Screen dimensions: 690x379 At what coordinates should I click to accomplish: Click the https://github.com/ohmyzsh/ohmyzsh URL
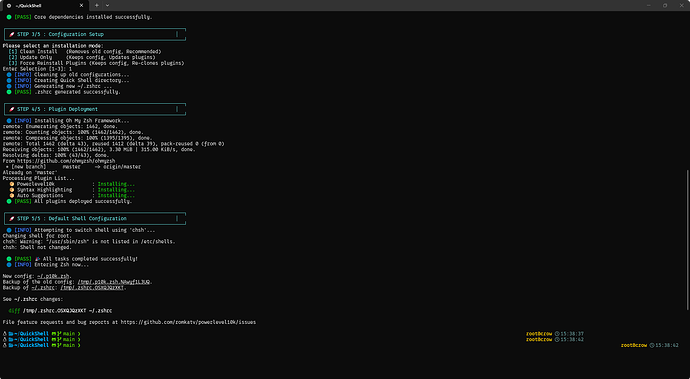(x=66, y=161)
